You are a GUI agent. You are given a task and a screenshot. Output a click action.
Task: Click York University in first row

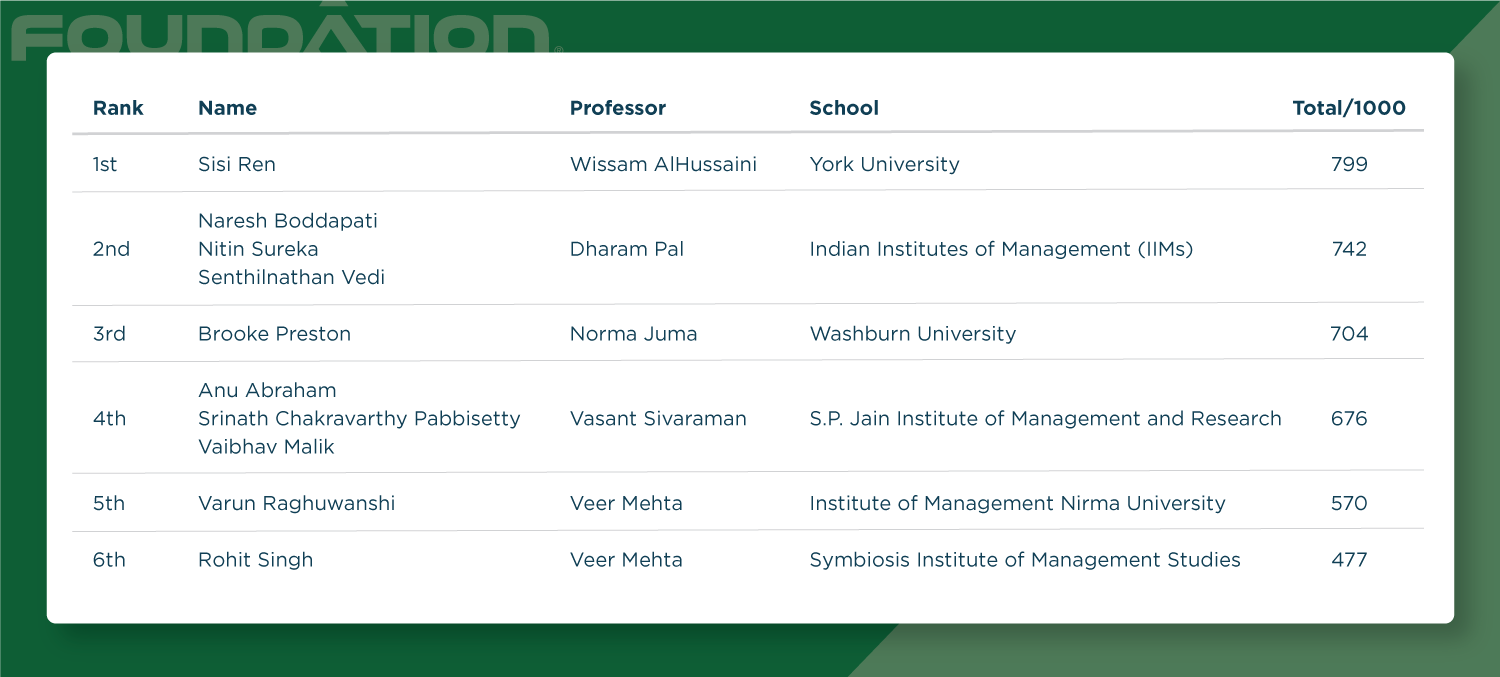(884, 164)
